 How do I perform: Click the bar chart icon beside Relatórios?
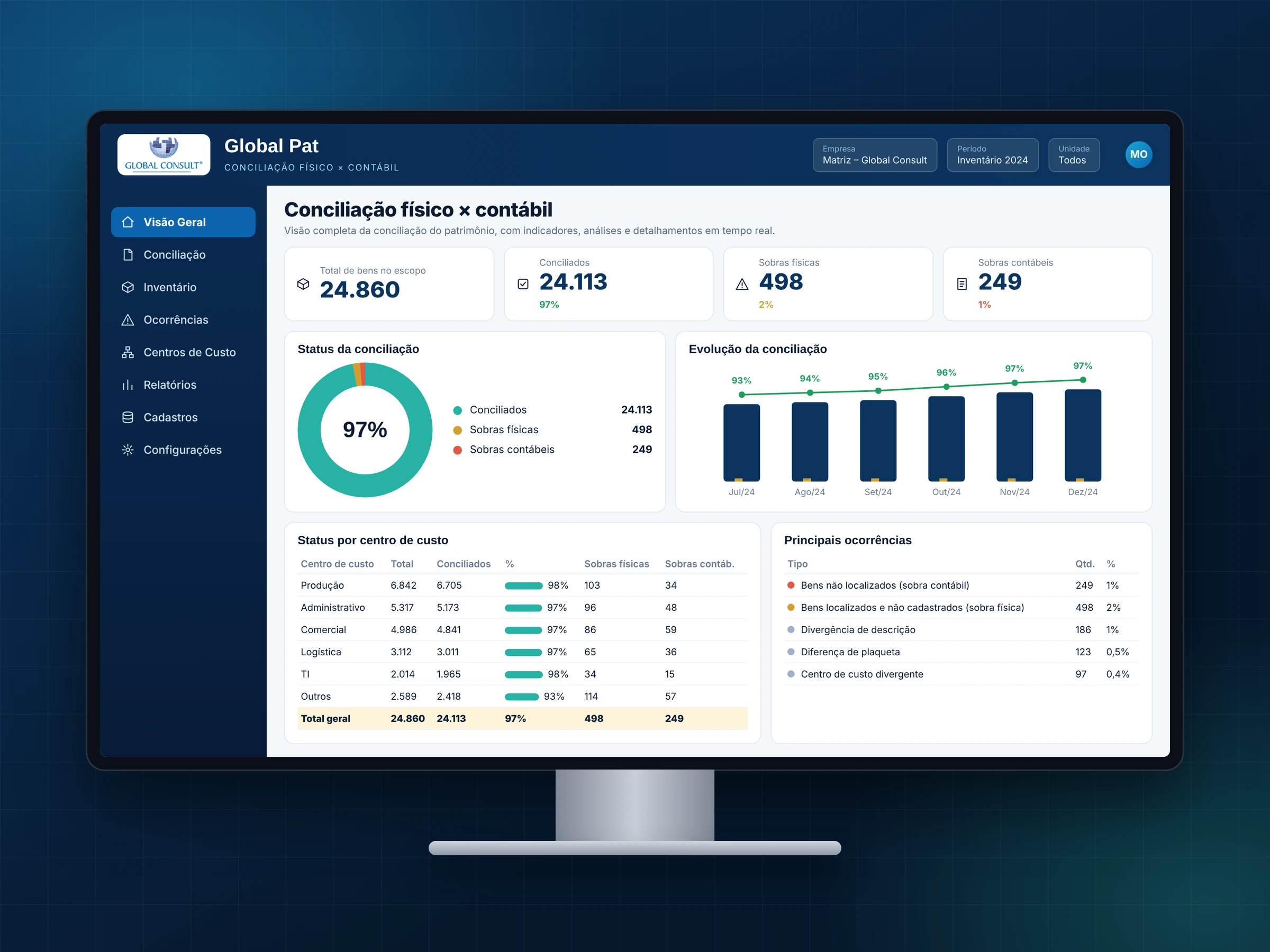[x=128, y=385]
